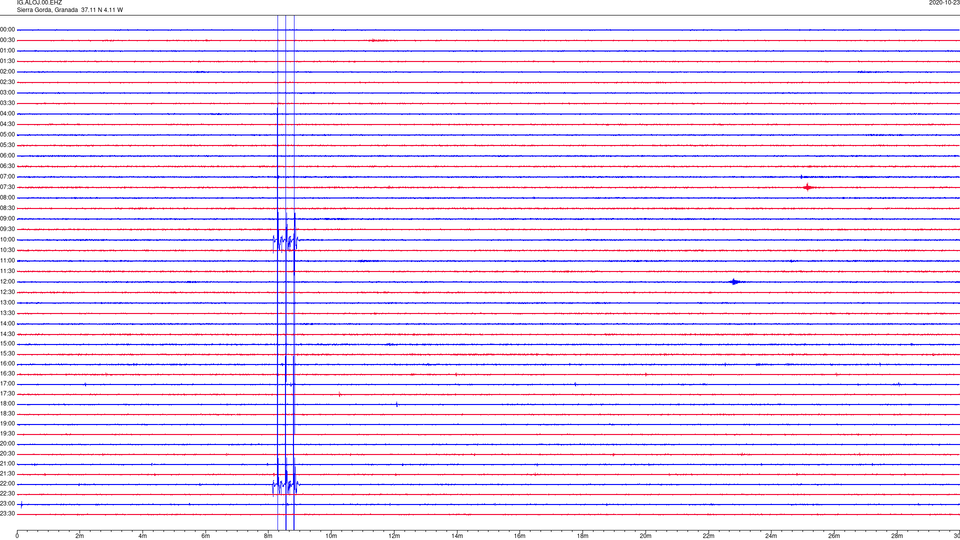
Task: Pick the 09:00 row label
Action: click(7, 219)
